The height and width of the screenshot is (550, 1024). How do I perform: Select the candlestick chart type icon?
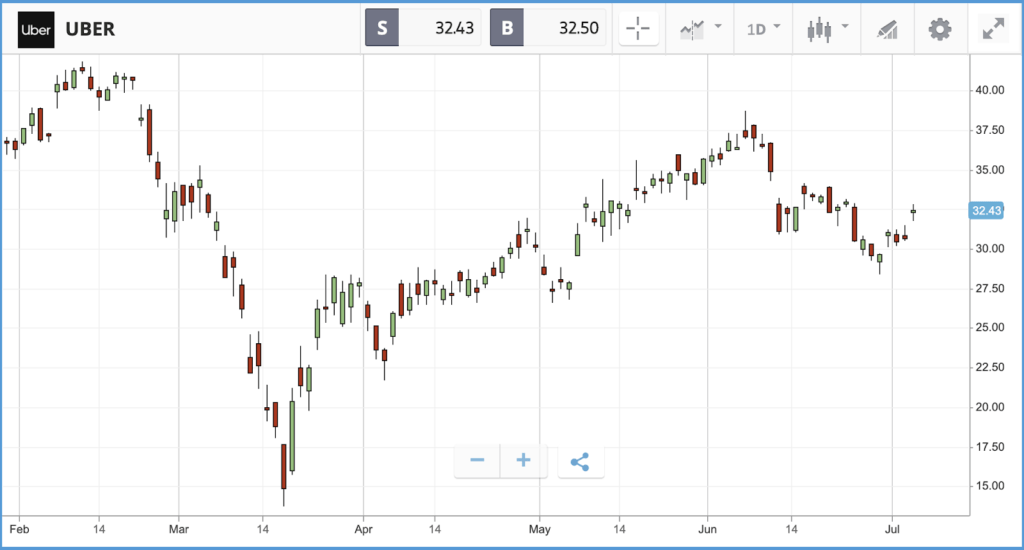(819, 30)
